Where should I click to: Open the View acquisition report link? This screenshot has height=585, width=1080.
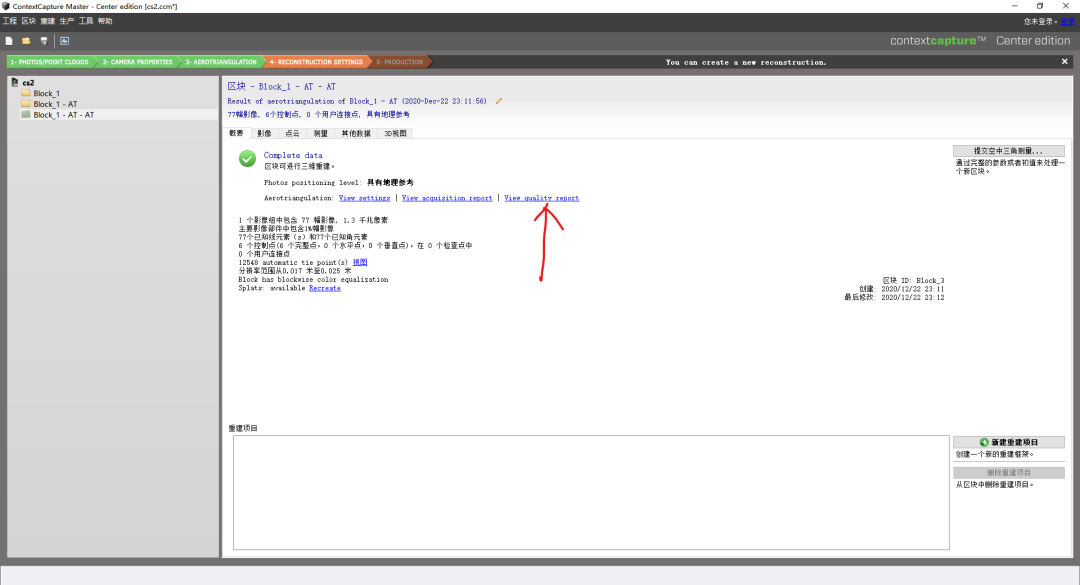(447, 198)
